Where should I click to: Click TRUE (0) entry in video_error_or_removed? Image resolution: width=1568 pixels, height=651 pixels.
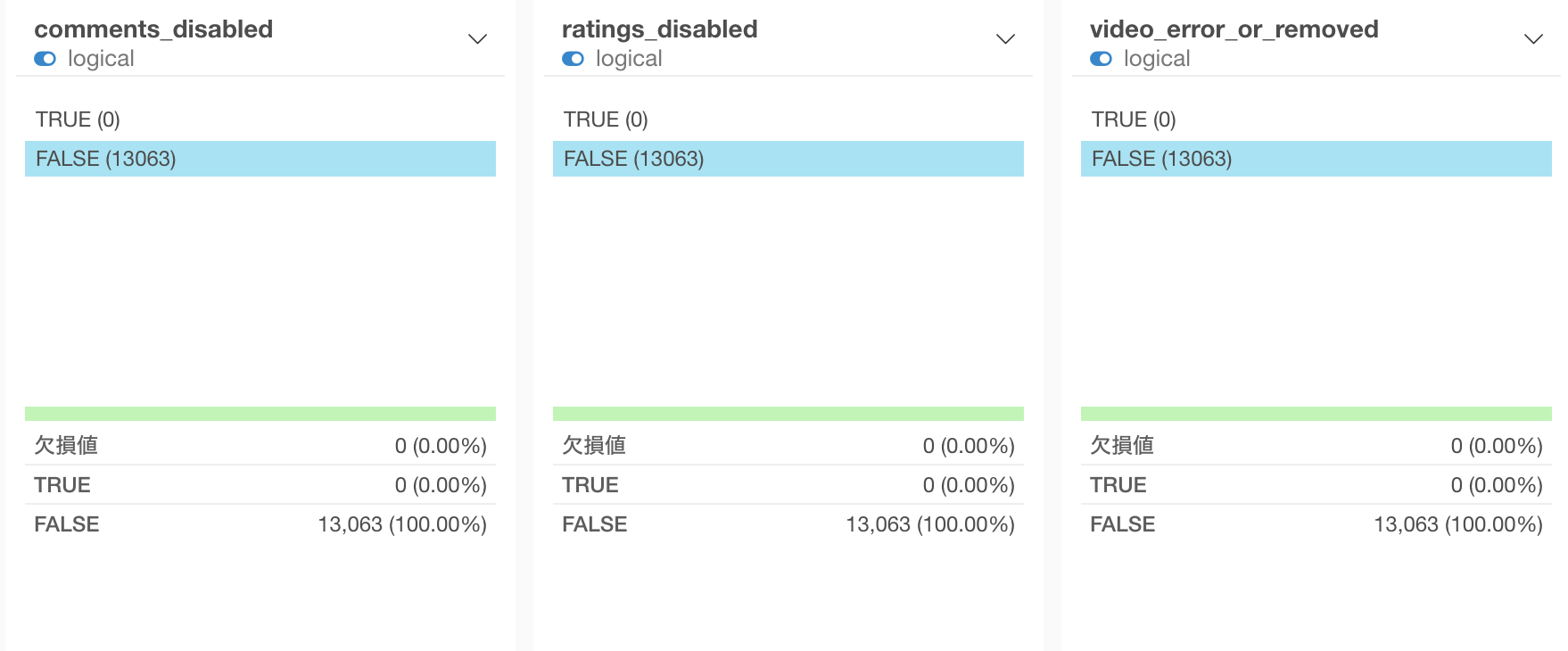1134,119
